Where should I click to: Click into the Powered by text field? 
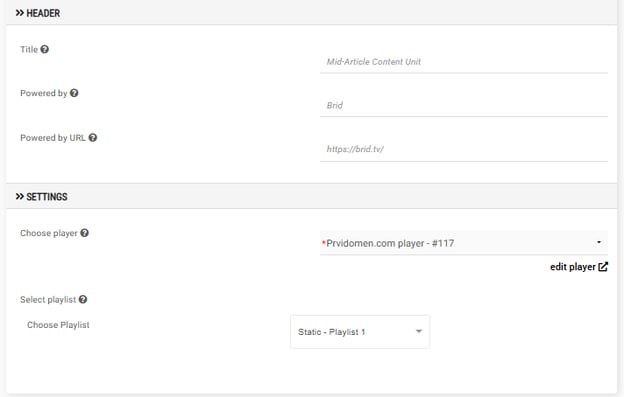click(x=464, y=105)
